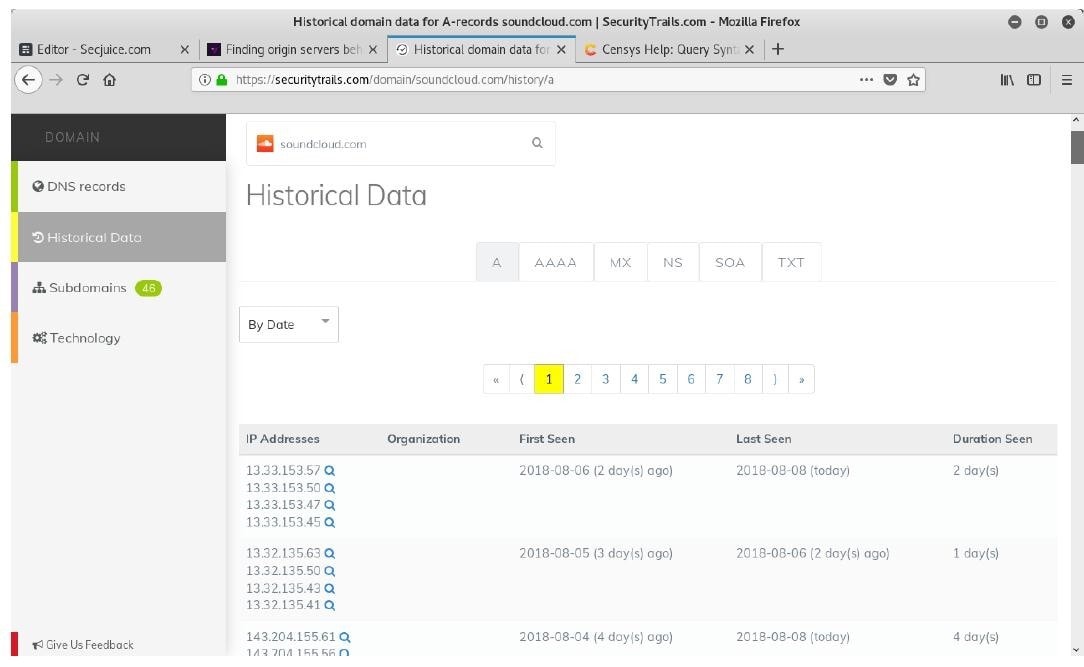Switch to the MX records tab
This screenshot has height=667, width=1084.
pyautogui.click(x=621, y=262)
